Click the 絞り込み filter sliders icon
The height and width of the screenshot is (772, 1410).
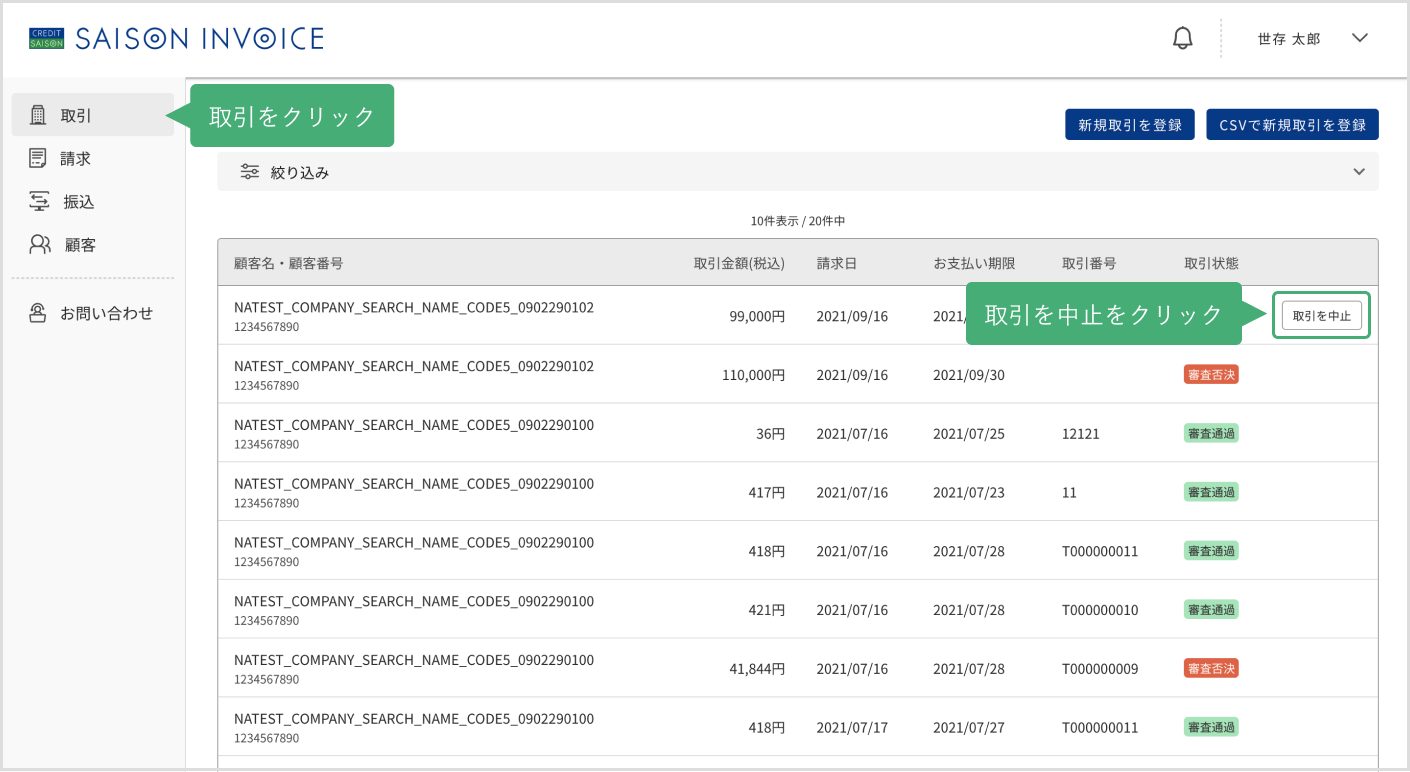(x=250, y=172)
